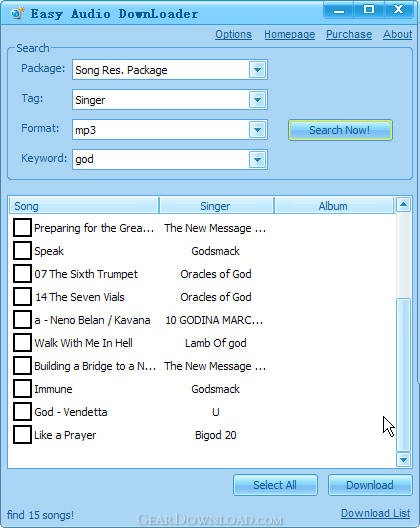Expand the Tag dropdown arrow

[x=258, y=100]
